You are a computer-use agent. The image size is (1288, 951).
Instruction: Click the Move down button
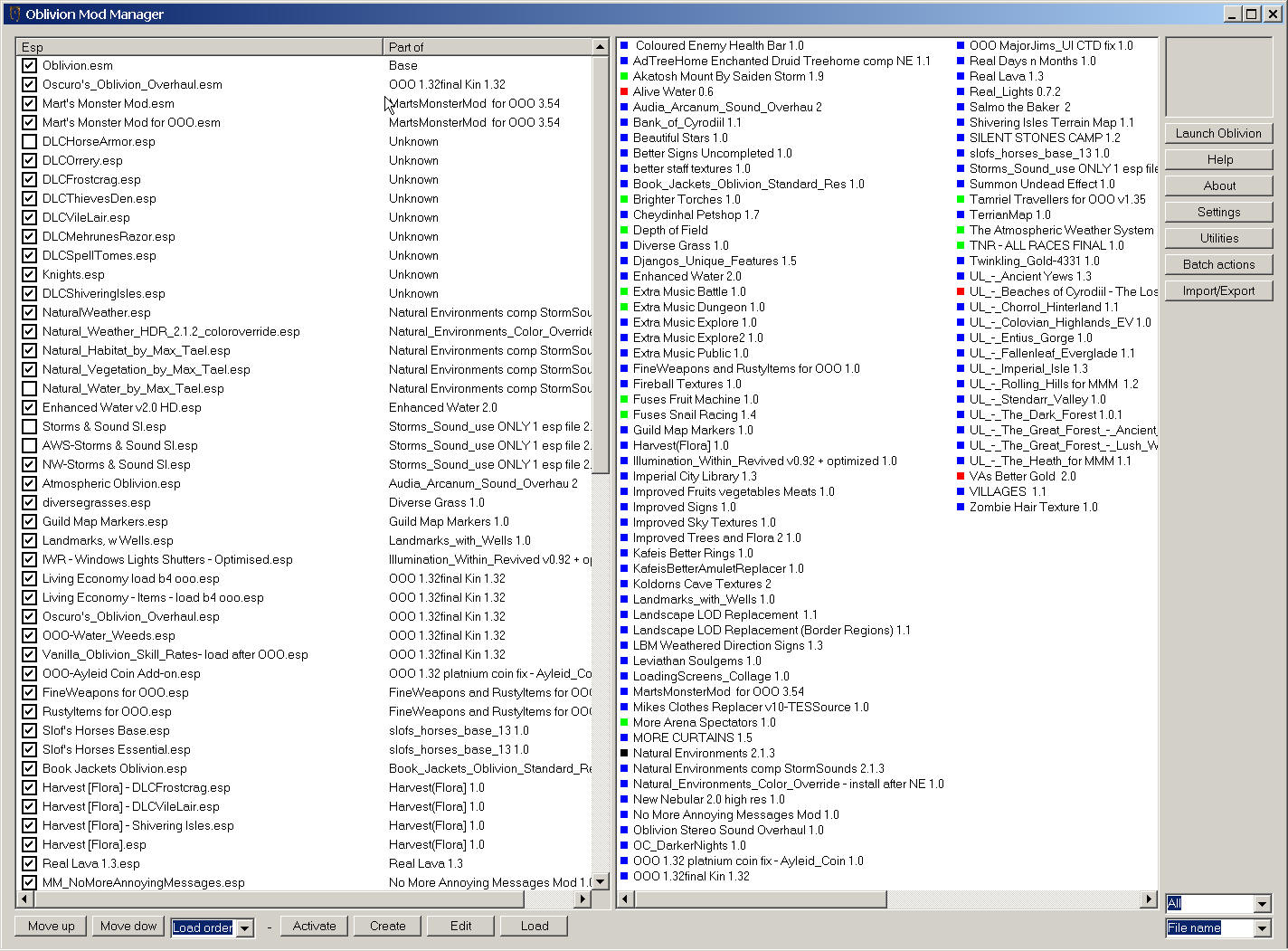click(x=128, y=926)
